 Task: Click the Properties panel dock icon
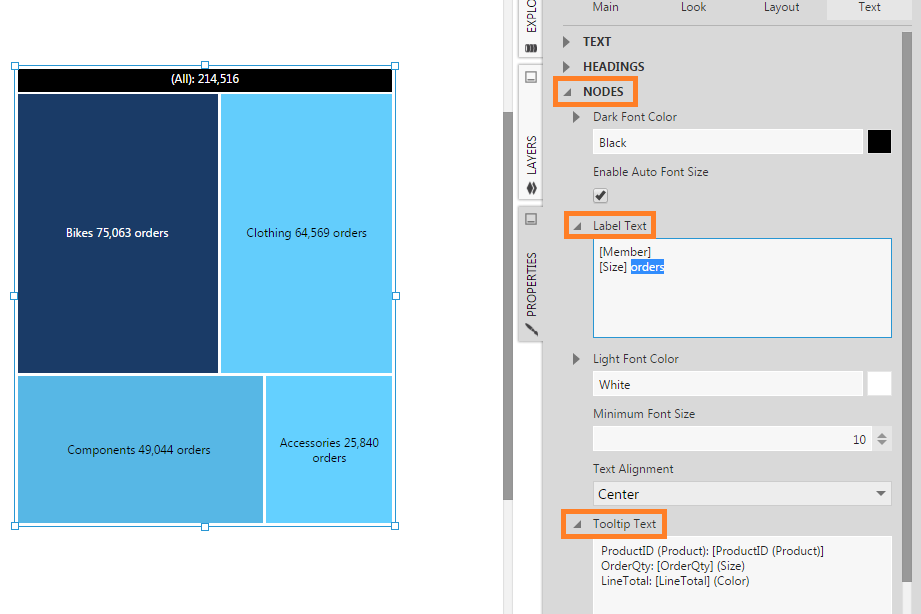[x=531, y=219]
